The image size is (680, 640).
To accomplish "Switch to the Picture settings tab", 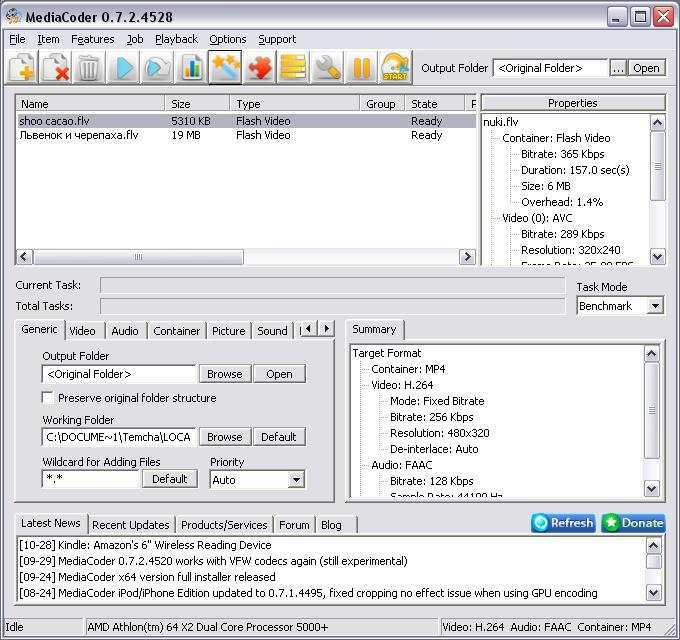I will click(229, 331).
